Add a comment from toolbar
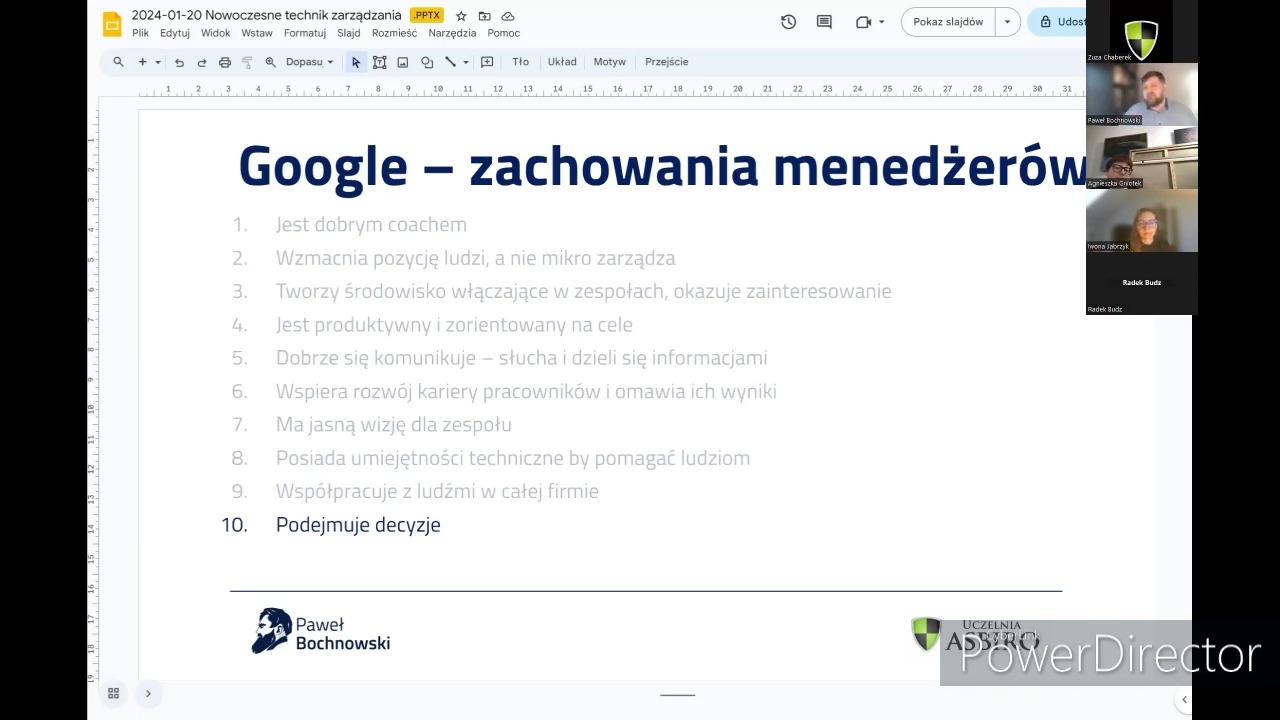Screen dimensions: 1280x720 pos(487,62)
